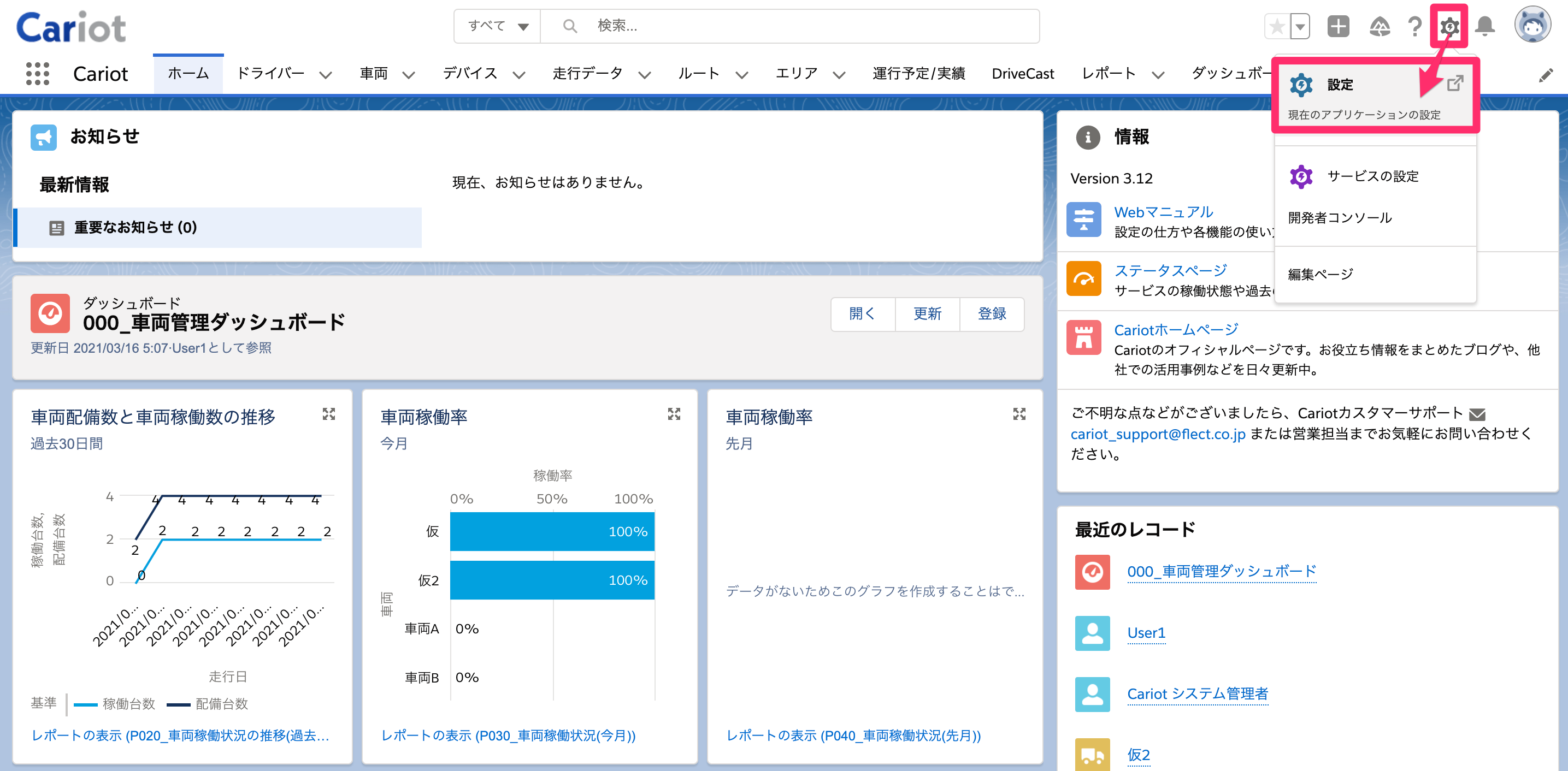Open the app launcher grid icon
This screenshot has height=771, width=1568.
tap(38, 74)
